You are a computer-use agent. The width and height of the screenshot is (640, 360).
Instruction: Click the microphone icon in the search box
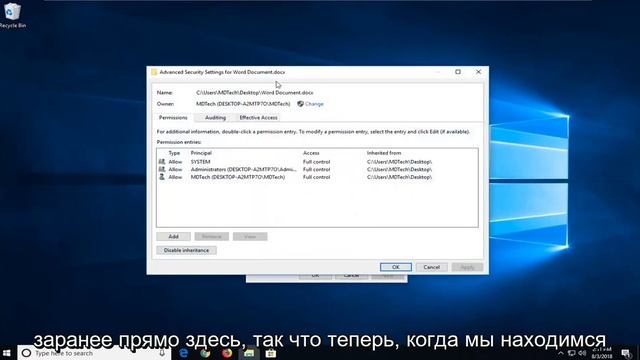(x=162, y=353)
